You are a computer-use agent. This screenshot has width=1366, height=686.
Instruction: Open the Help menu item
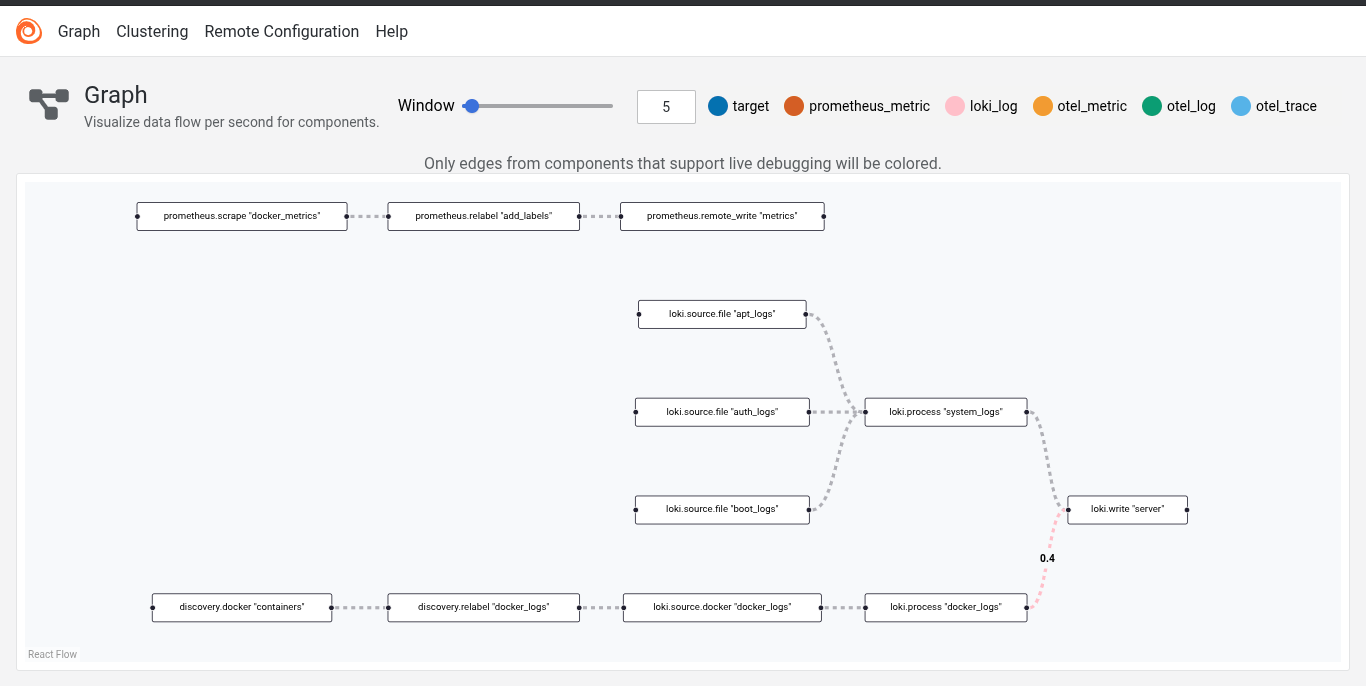391,31
